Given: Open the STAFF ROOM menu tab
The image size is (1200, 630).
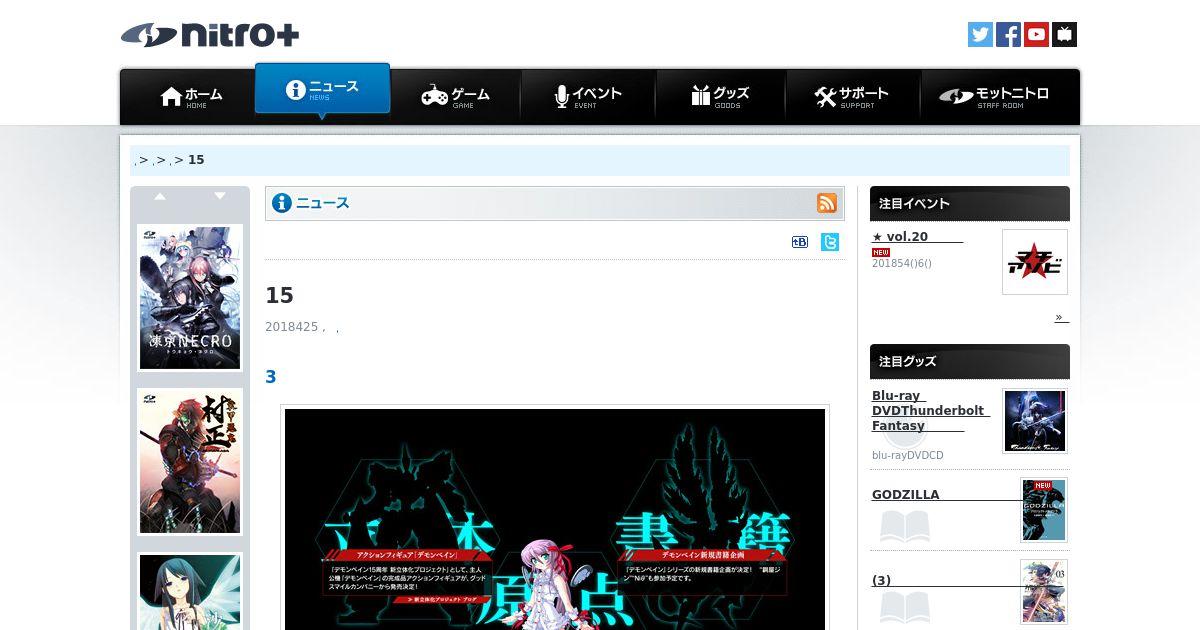Looking at the screenshot, I should coord(999,97).
